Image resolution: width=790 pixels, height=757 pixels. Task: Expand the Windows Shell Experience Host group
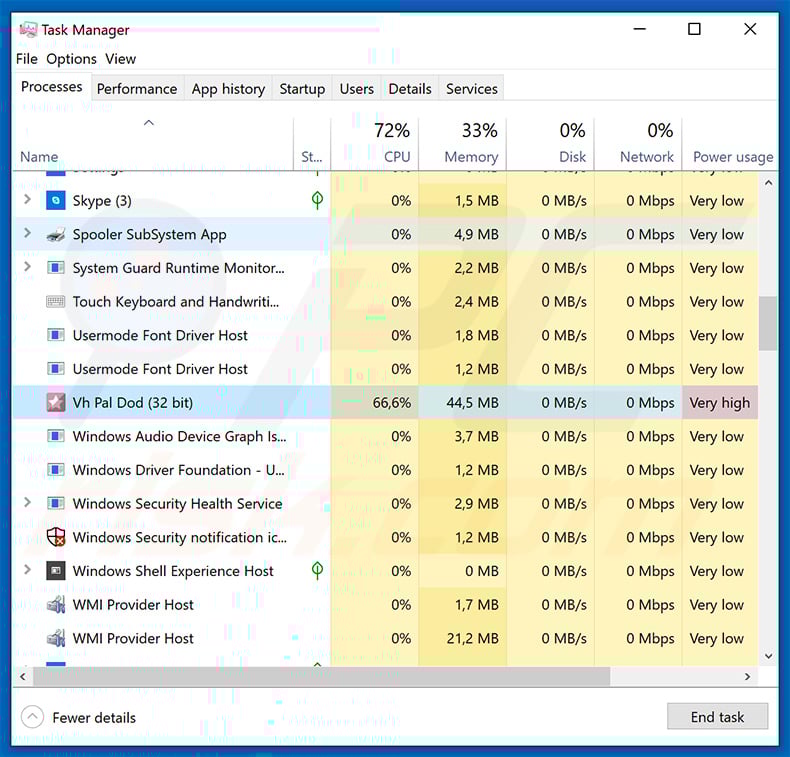pos(28,570)
